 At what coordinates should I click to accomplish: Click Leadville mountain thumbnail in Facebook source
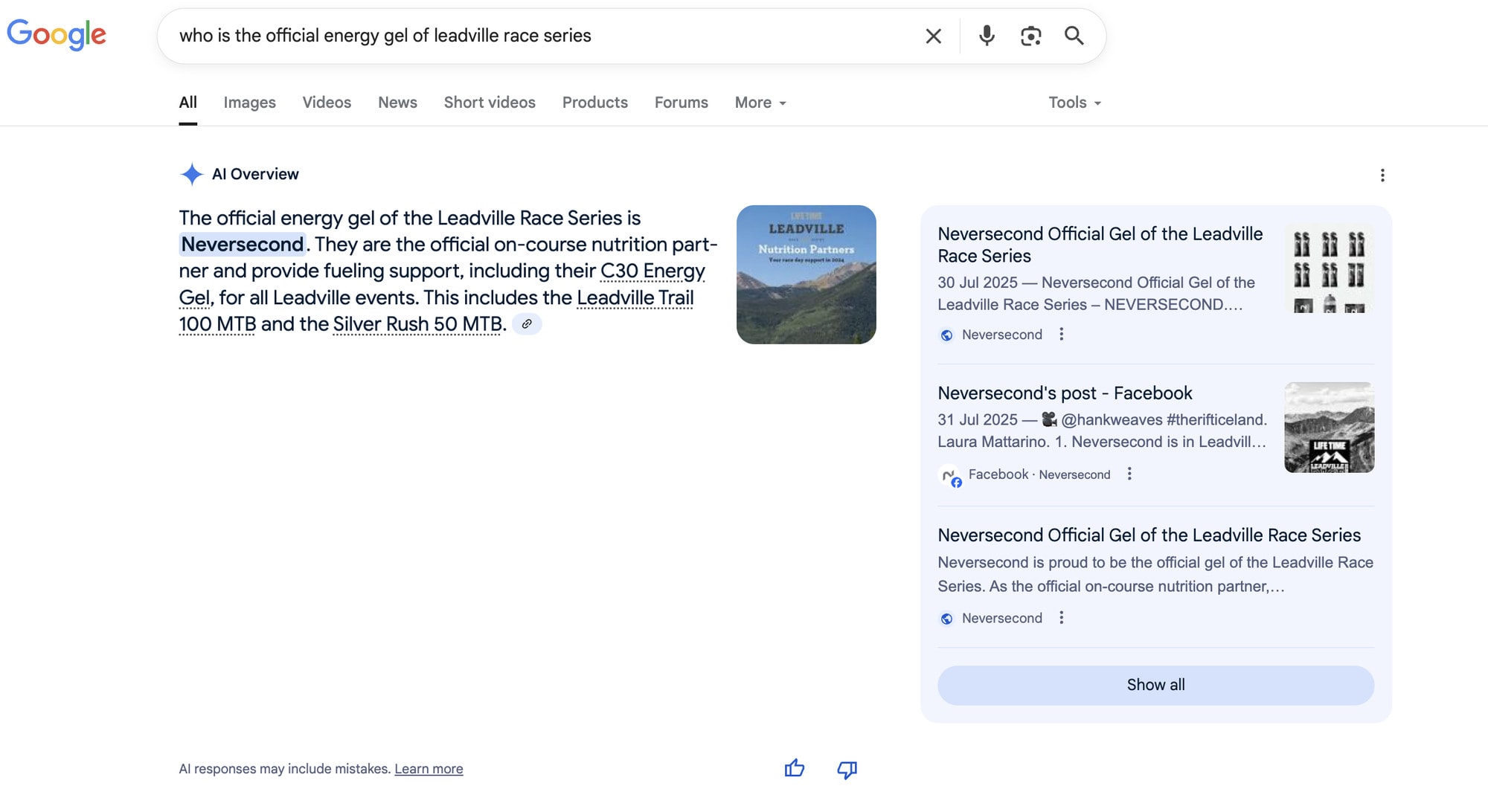coord(1330,427)
